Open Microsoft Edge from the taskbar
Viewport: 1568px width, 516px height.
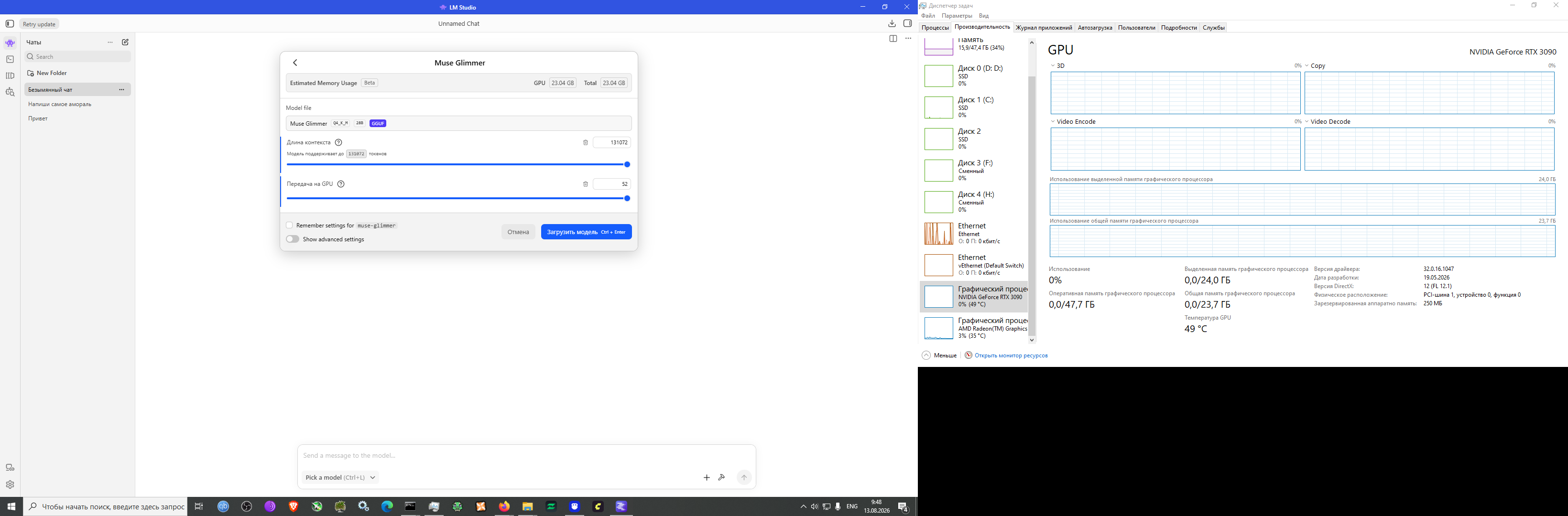coord(387,506)
